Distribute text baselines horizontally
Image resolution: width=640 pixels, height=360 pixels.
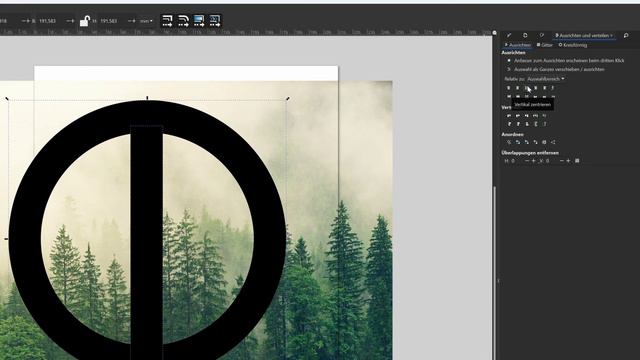[544, 116]
